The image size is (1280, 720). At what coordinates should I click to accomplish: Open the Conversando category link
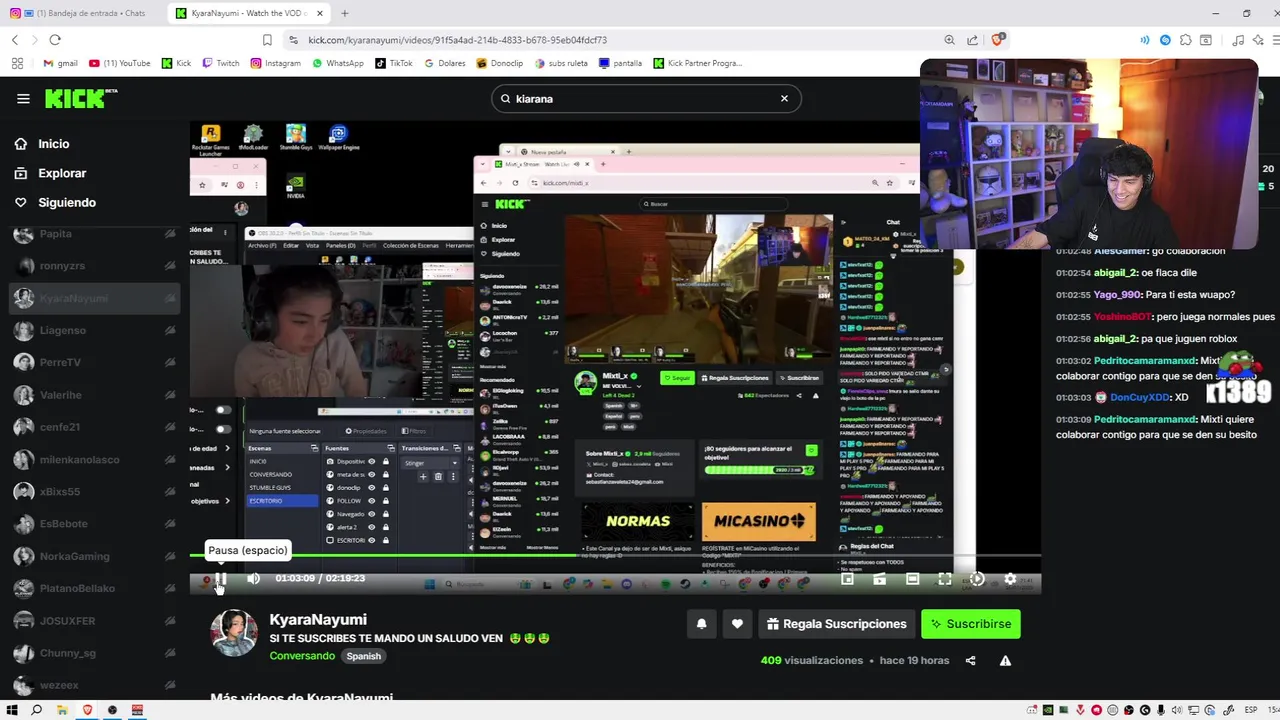[302, 656]
